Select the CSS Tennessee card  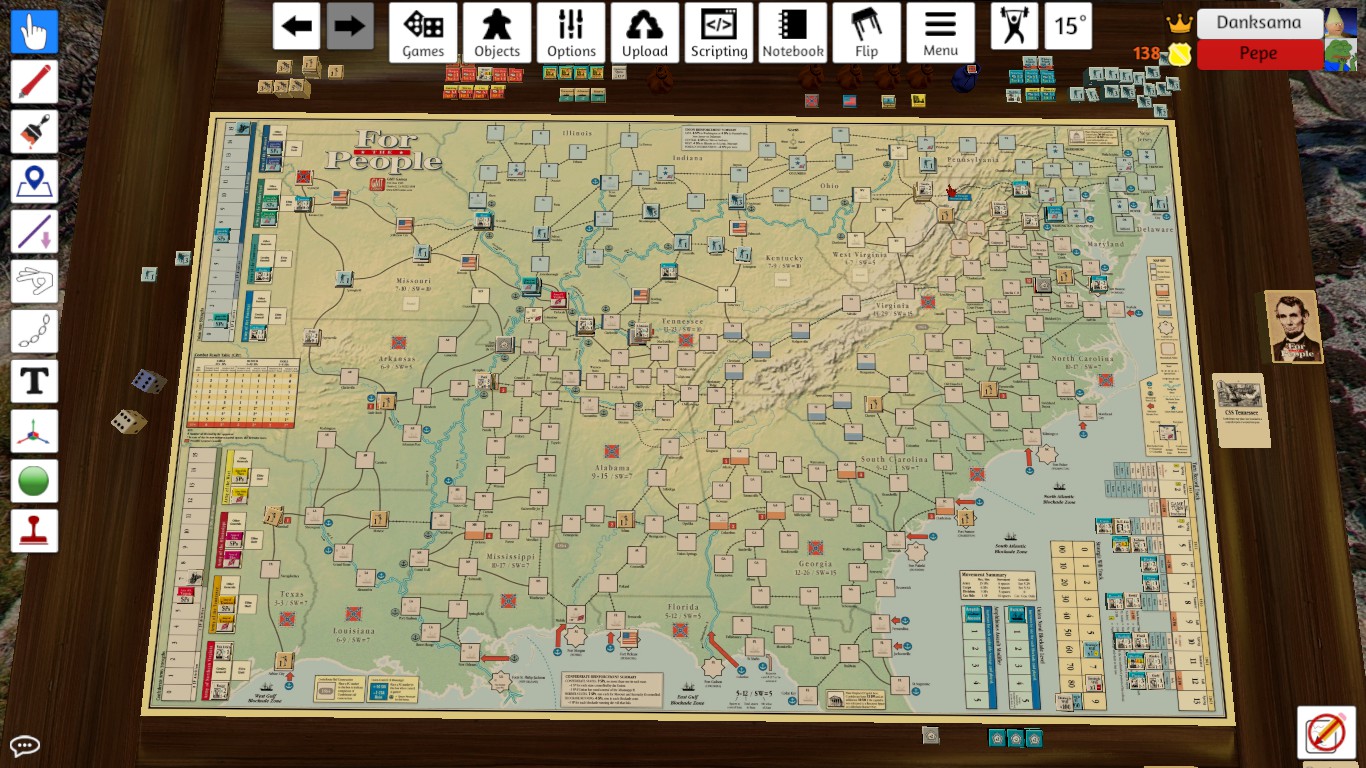[1241, 410]
